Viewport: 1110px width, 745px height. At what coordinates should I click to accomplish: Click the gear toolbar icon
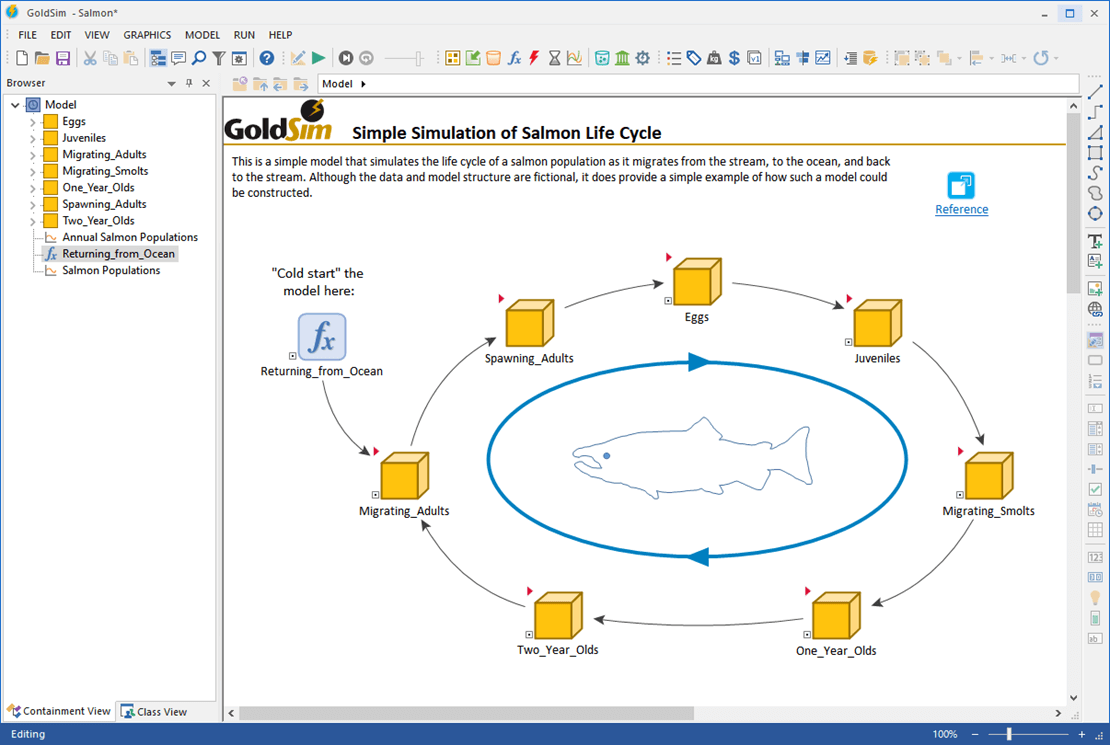[x=643, y=58]
